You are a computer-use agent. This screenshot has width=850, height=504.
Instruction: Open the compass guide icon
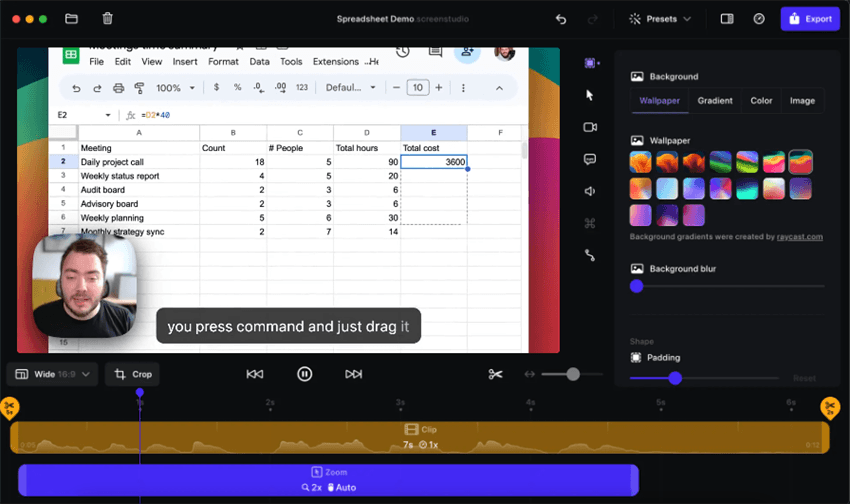759,19
